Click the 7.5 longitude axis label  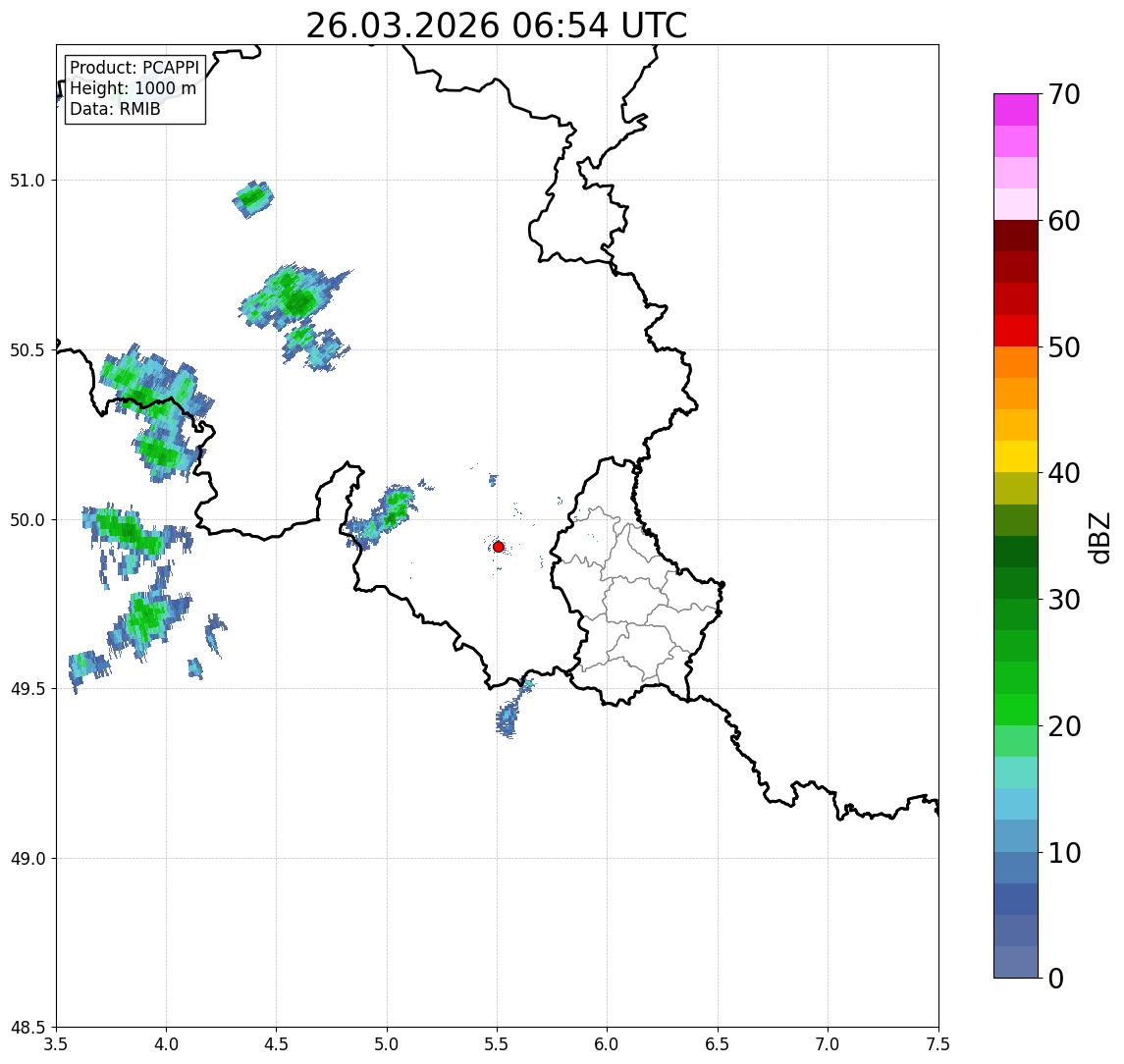(938, 1043)
